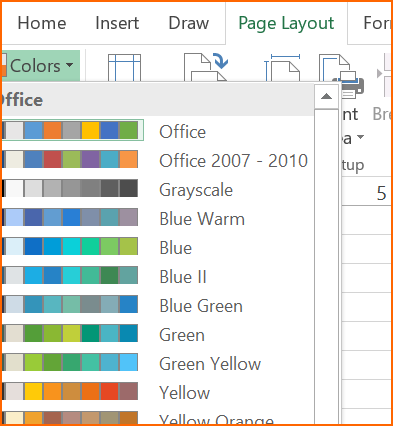The image size is (393, 426).
Task: Apply the Blue Warm color theme
Action: (x=157, y=218)
